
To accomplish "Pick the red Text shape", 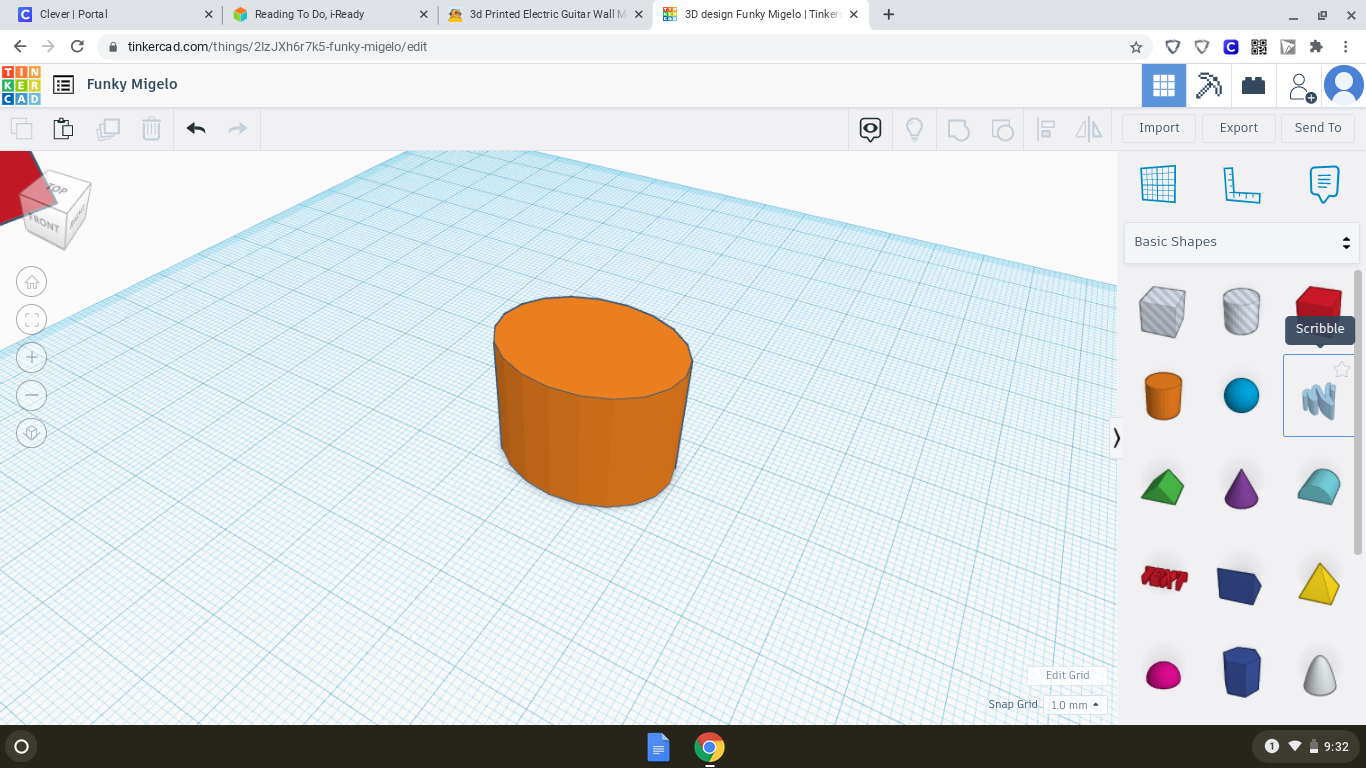I will click(x=1164, y=577).
